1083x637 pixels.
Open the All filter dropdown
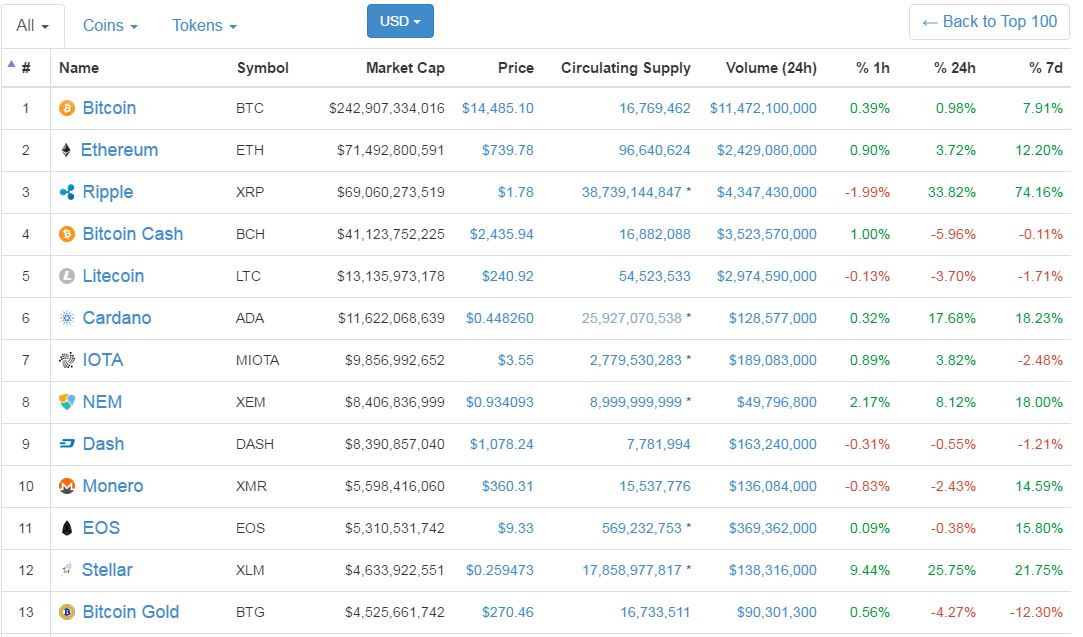tap(32, 26)
